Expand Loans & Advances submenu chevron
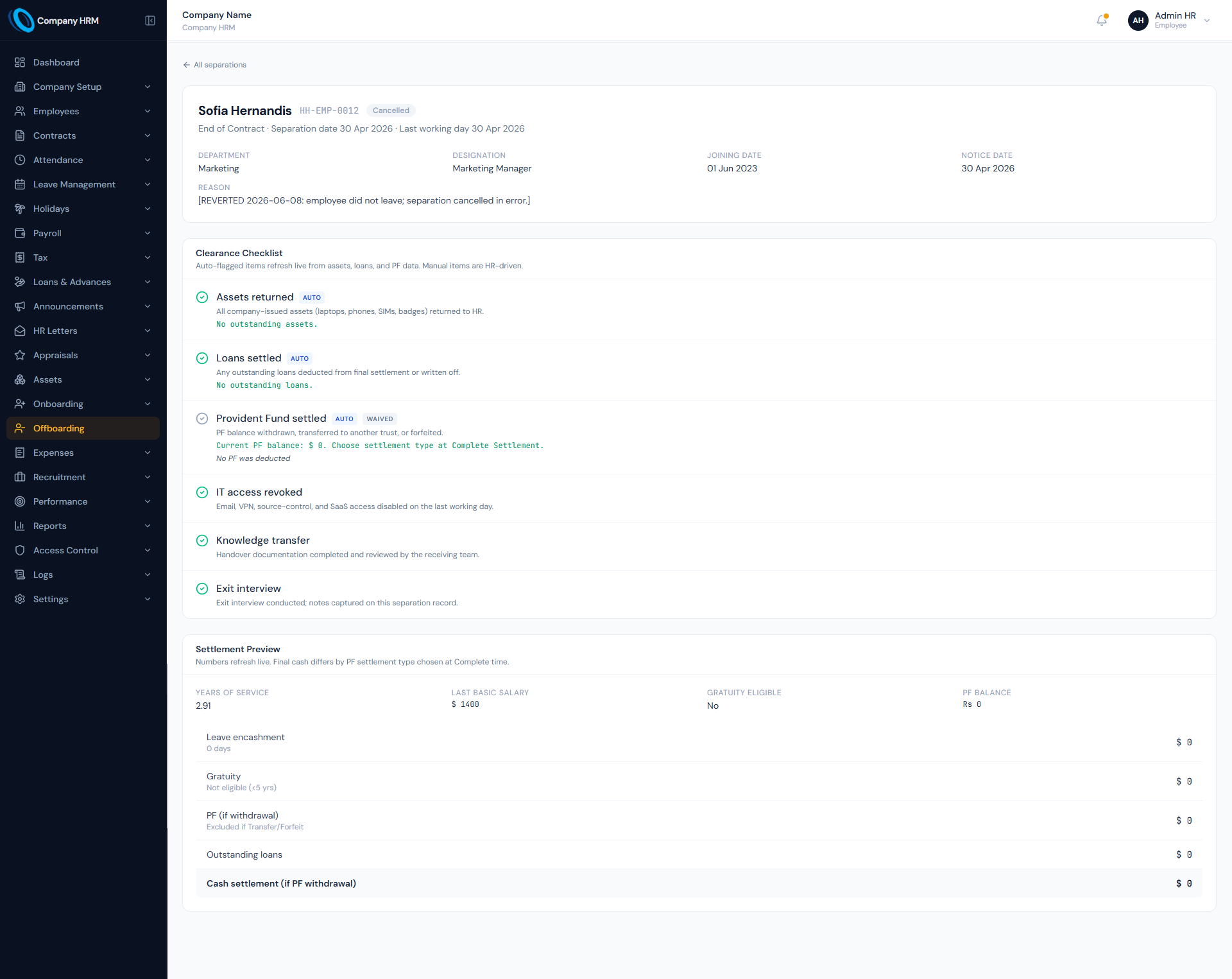 [x=148, y=282]
